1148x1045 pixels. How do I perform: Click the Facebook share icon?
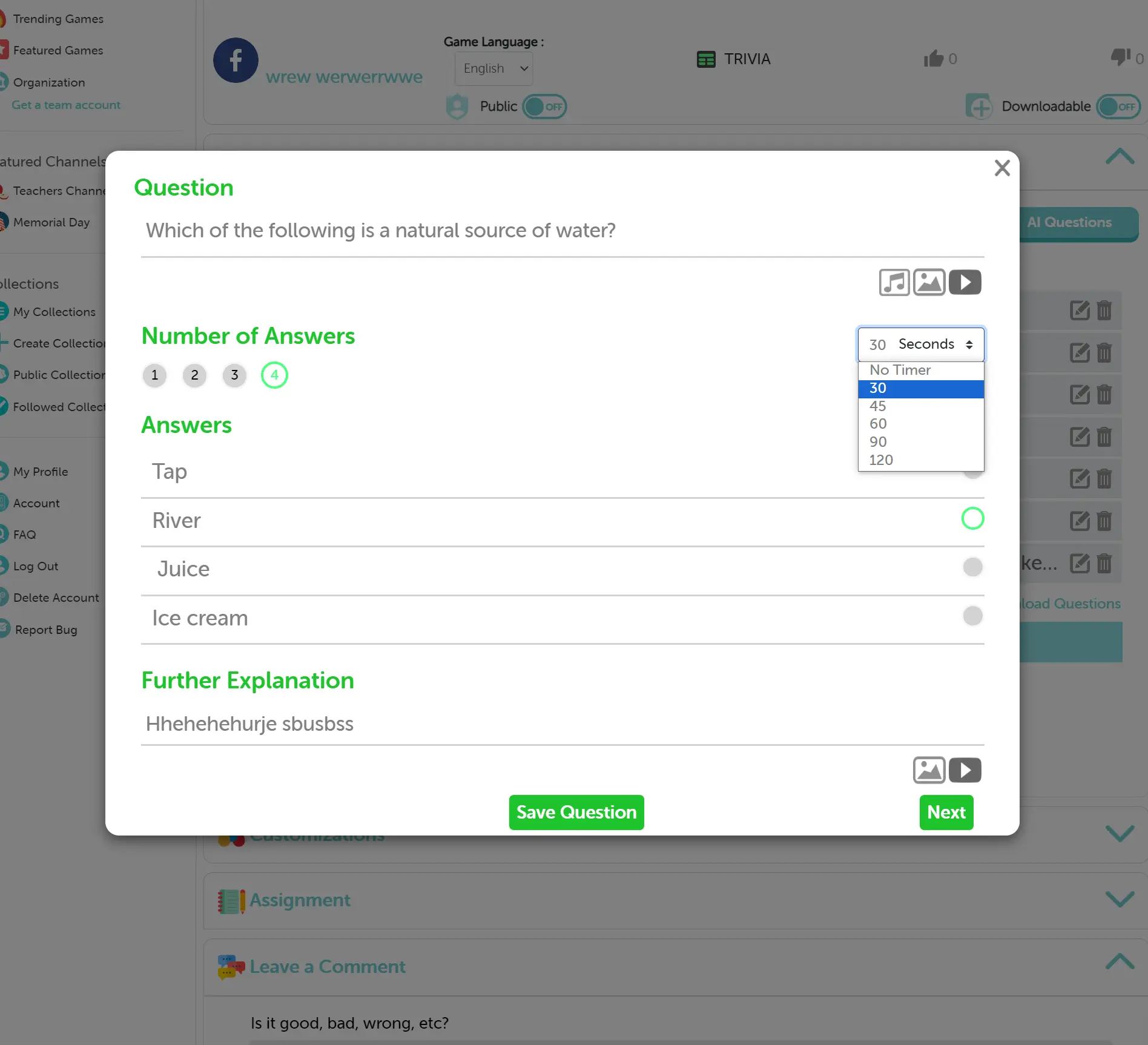pyautogui.click(x=236, y=61)
